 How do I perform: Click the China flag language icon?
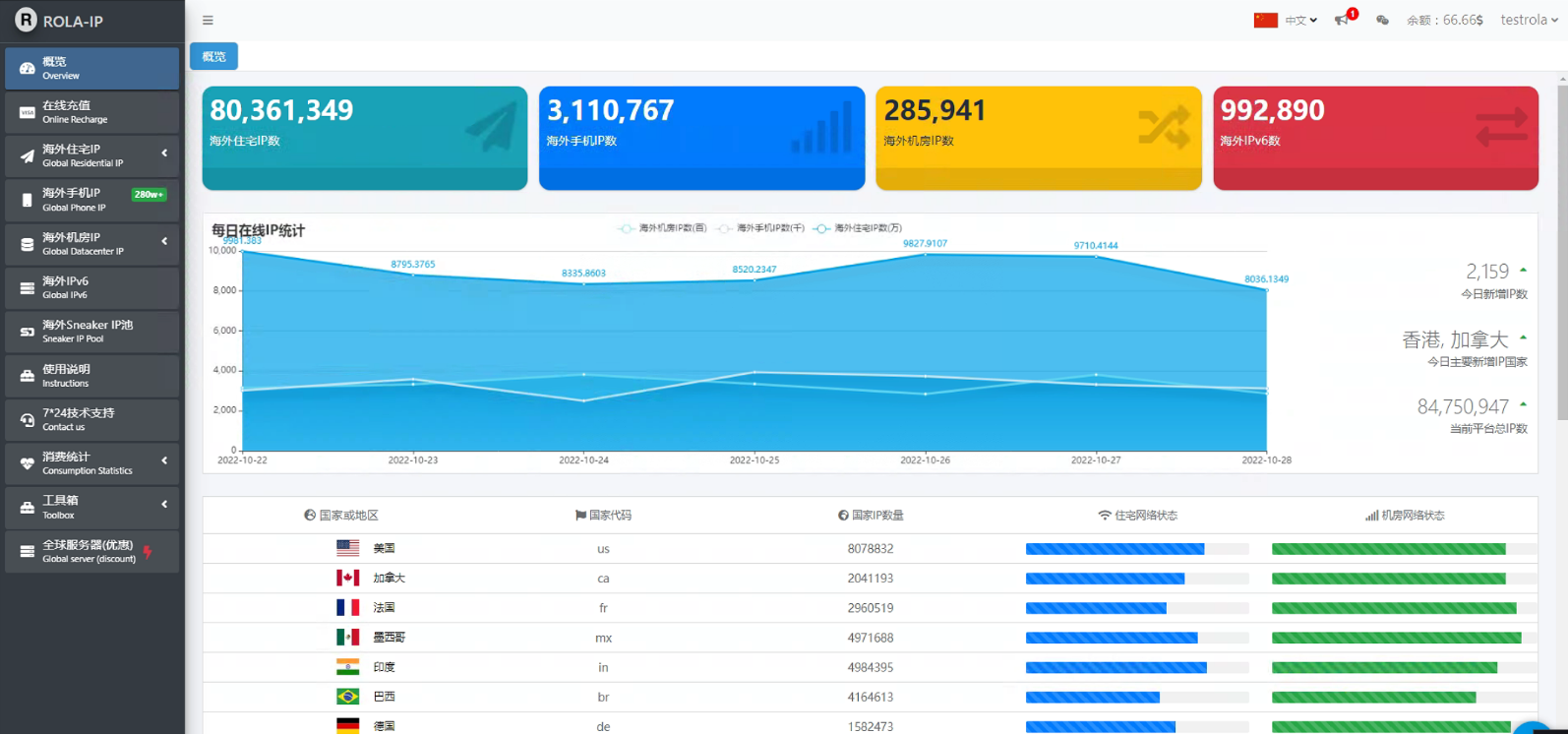1265,20
